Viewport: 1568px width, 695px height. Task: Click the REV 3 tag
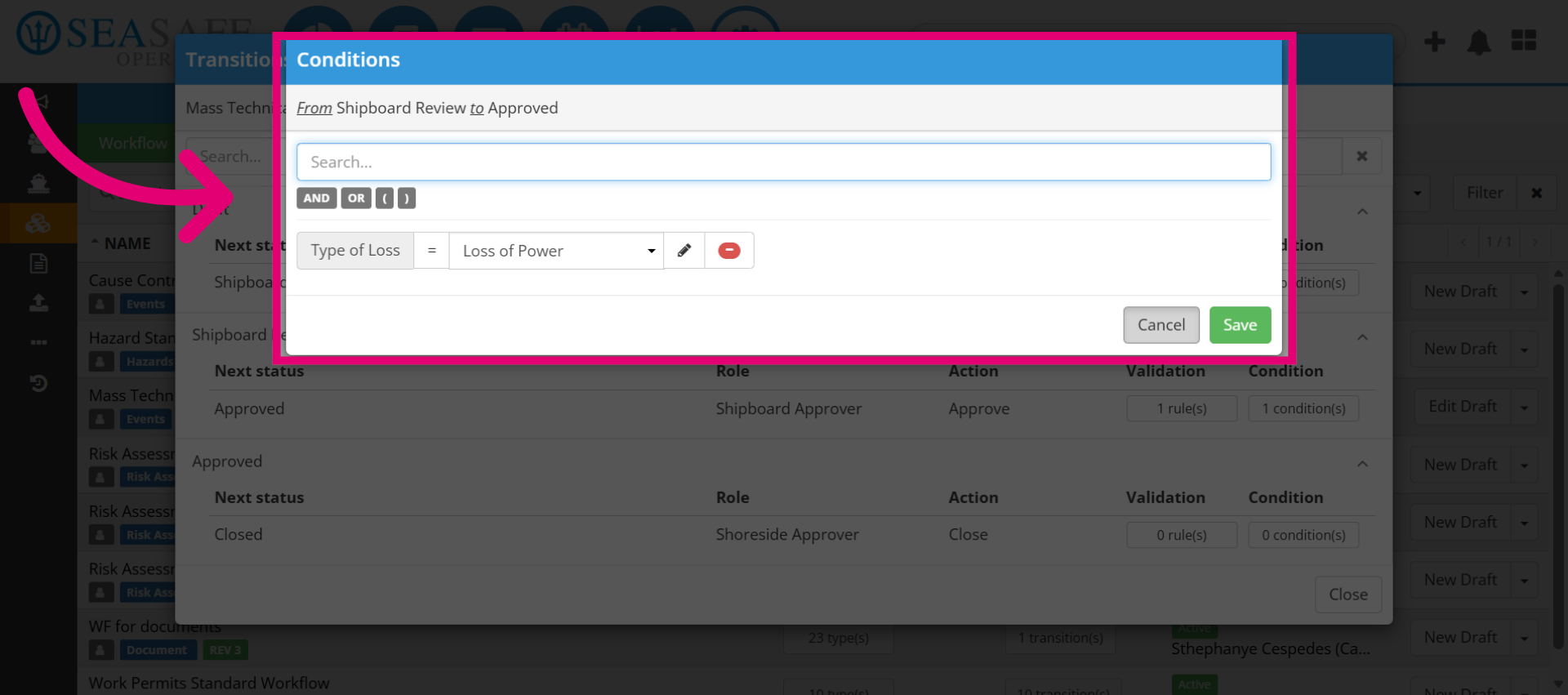pyautogui.click(x=225, y=650)
